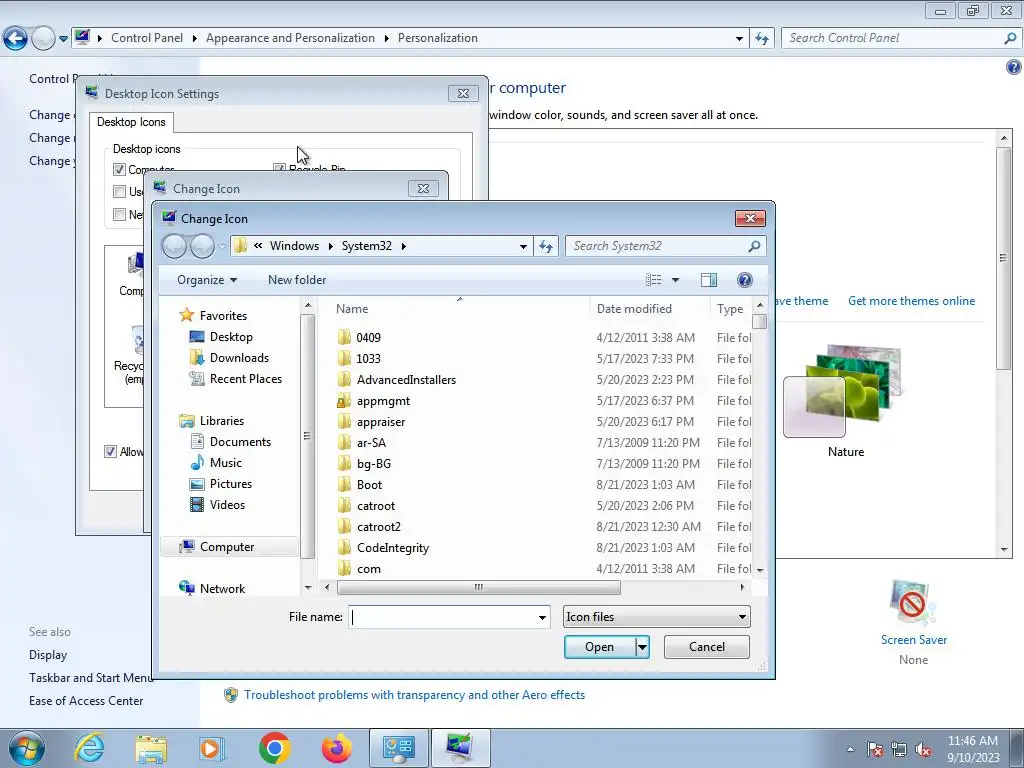Go to Desktop in Favorites
1024x768 pixels.
point(231,336)
